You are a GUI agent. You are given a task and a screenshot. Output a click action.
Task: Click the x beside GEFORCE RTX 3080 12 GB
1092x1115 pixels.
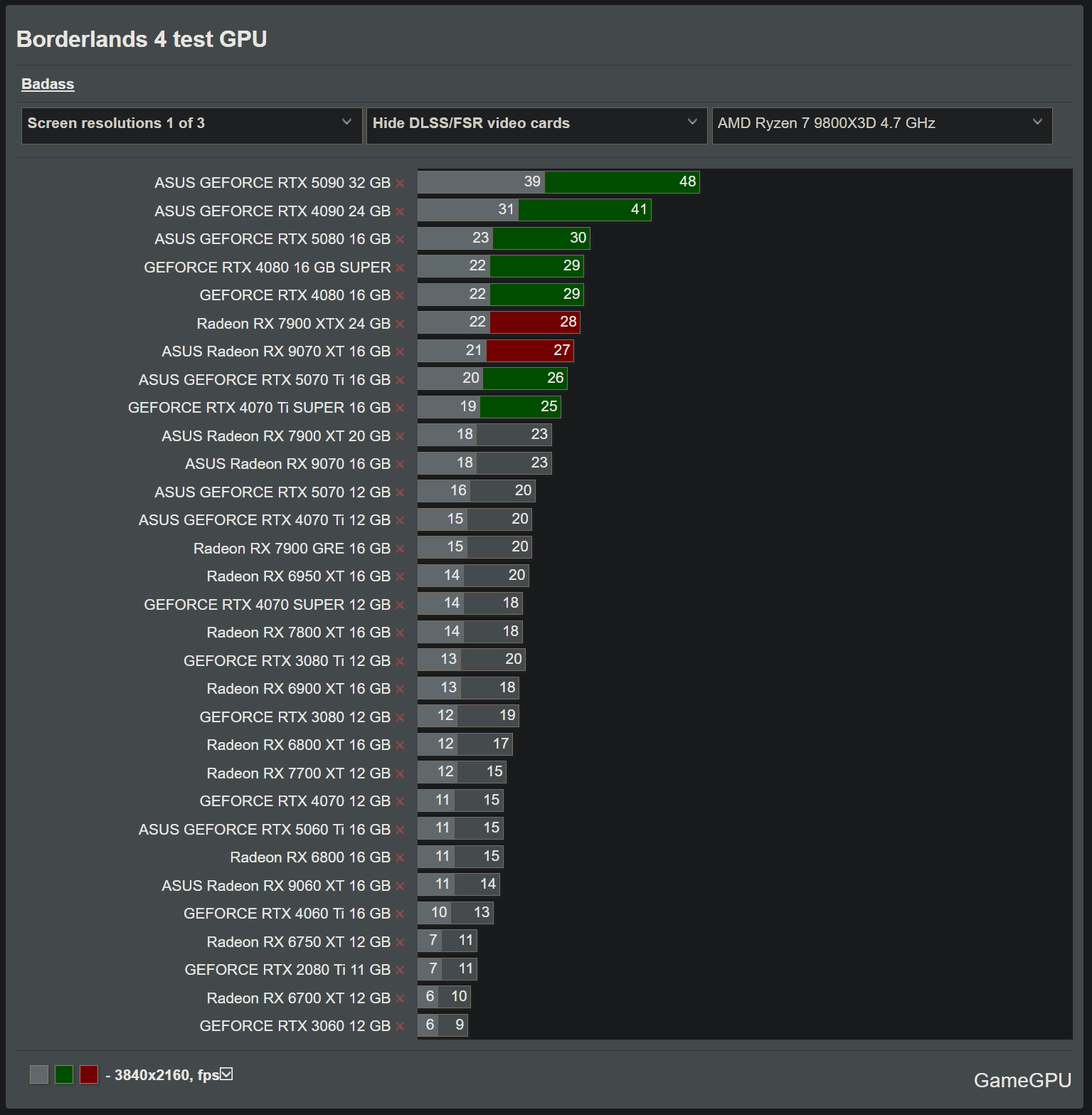(401, 717)
